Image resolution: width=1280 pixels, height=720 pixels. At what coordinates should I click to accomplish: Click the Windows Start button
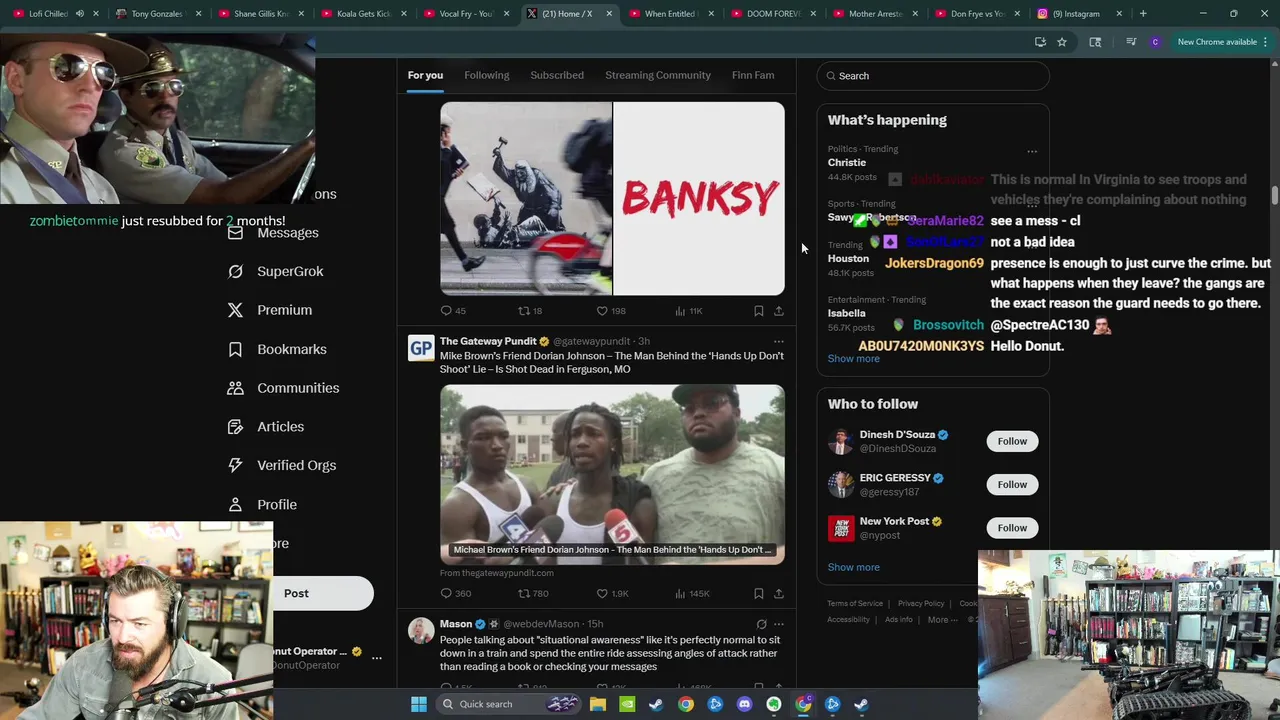419,704
